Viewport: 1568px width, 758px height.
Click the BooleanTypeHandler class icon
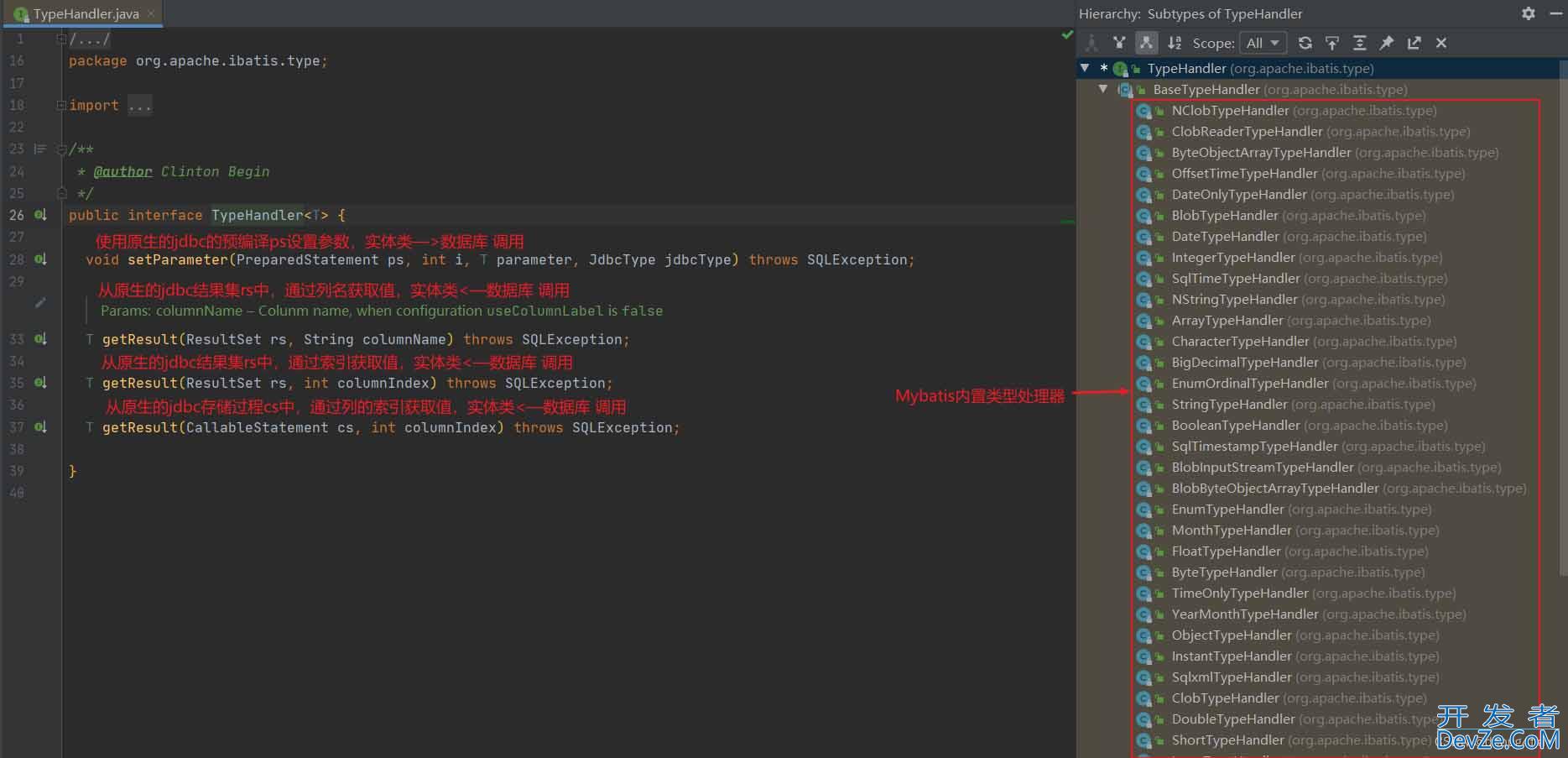point(1143,426)
